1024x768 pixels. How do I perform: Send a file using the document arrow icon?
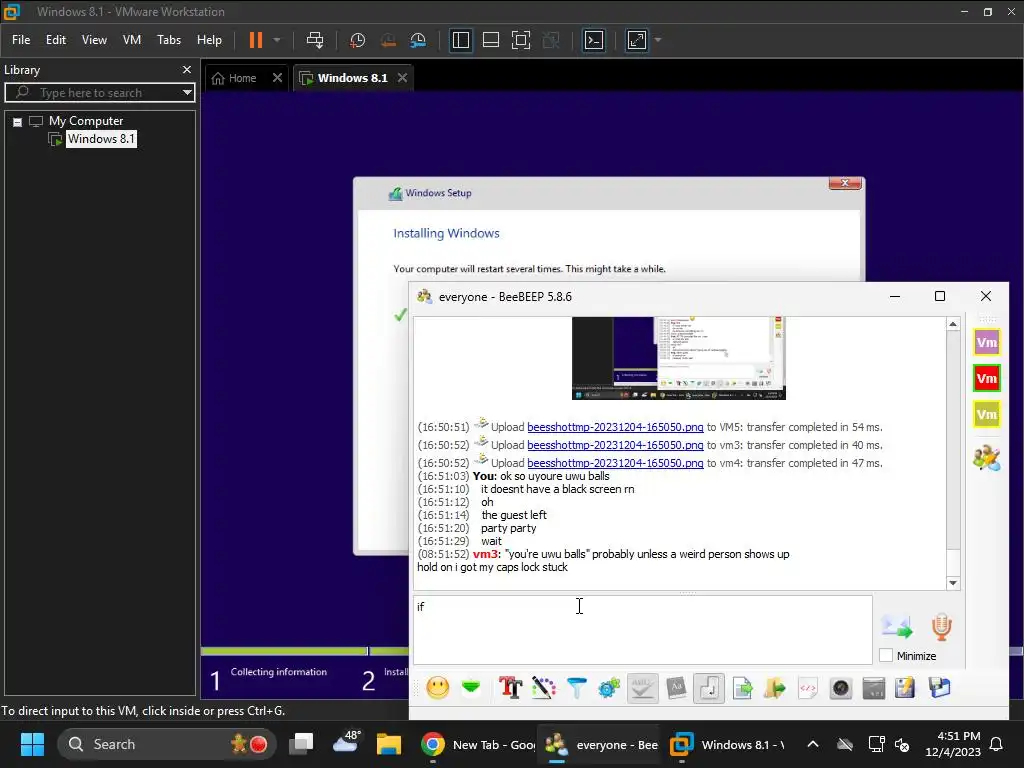click(x=742, y=688)
